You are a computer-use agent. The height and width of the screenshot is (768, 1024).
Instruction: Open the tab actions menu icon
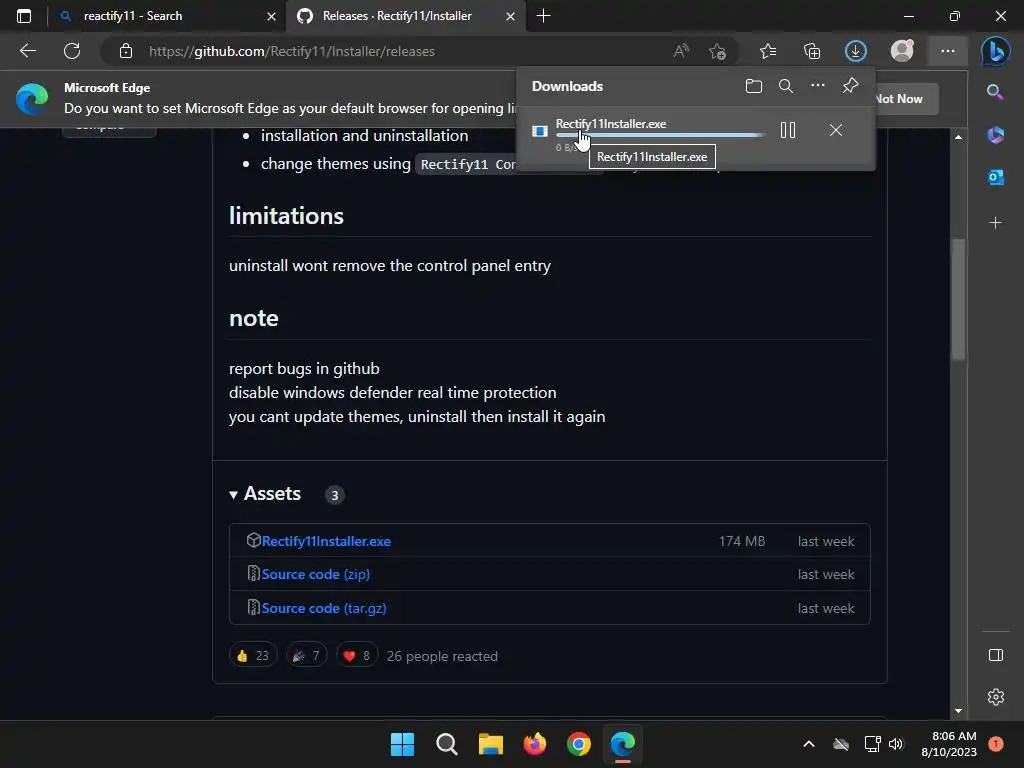pyautogui.click(x=24, y=16)
